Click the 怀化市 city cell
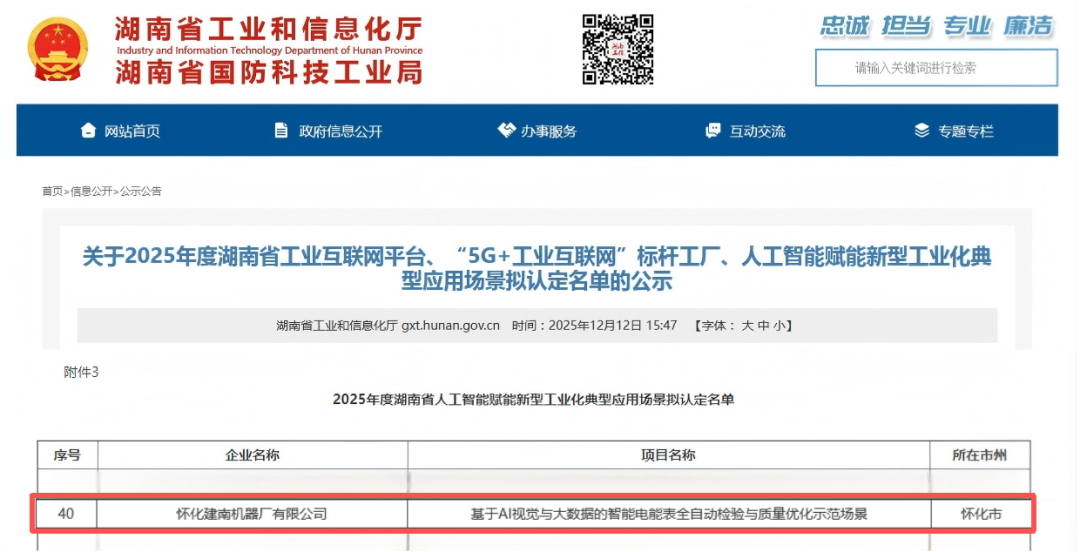This screenshot has width=1080, height=552. [x=981, y=514]
